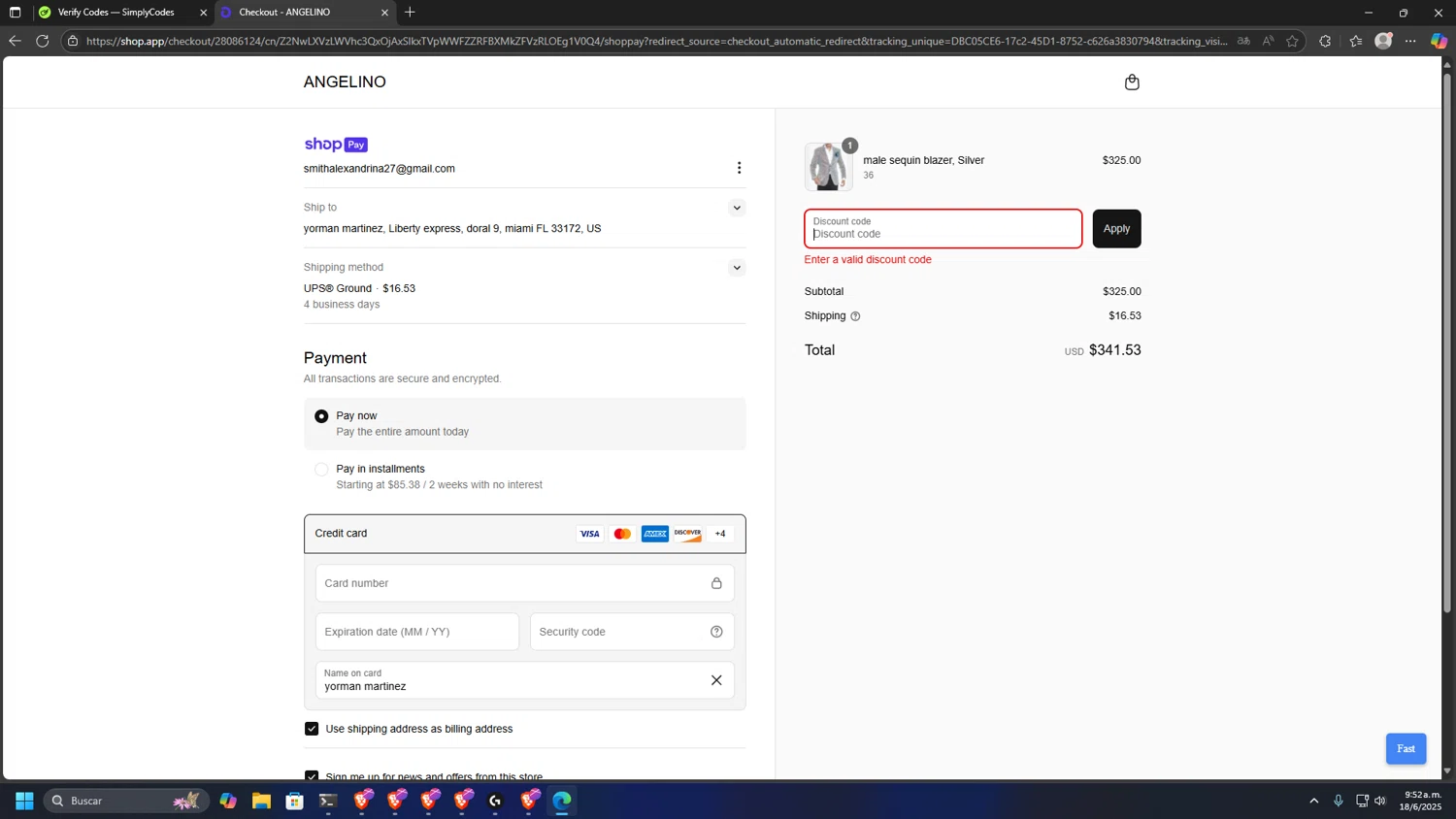Image resolution: width=1456 pixels, height=819 pixels.
Task: Click the American Express logo
Action: (x=655, y=534)
